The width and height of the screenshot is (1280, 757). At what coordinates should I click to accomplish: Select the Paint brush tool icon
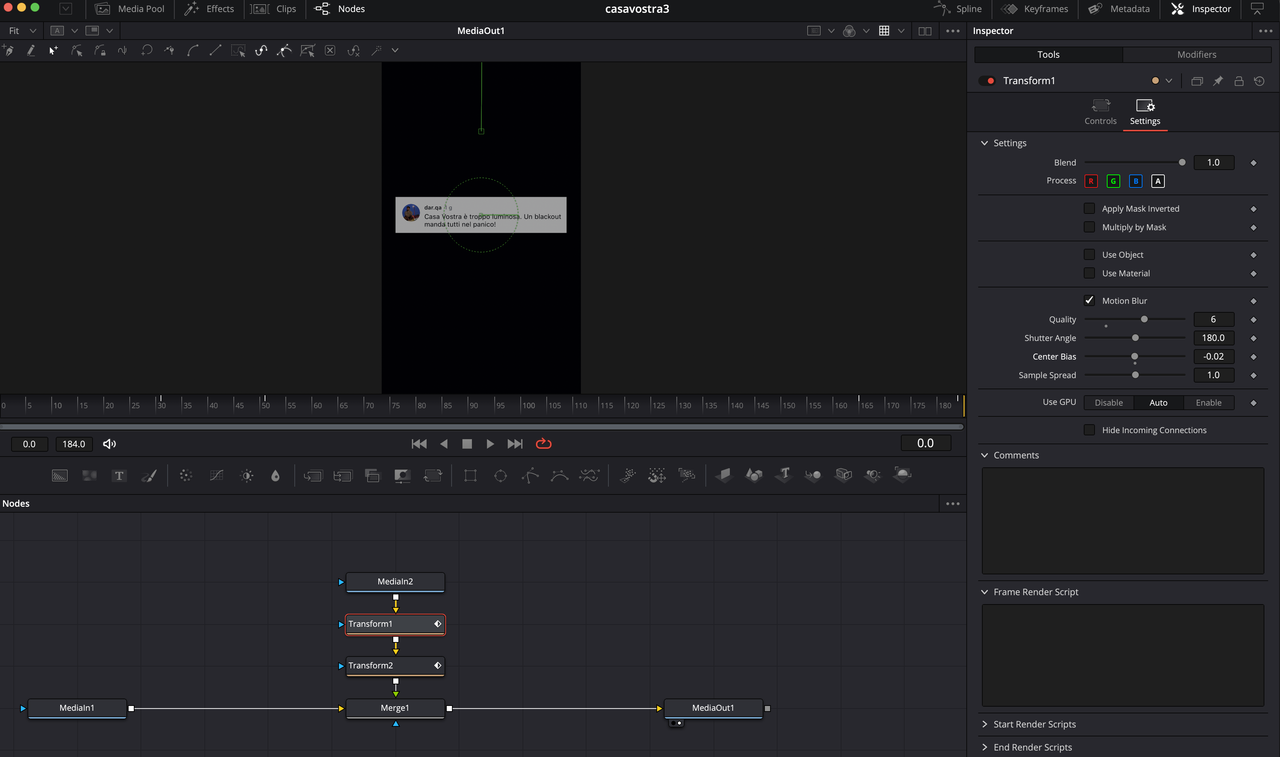pos(149,476)
